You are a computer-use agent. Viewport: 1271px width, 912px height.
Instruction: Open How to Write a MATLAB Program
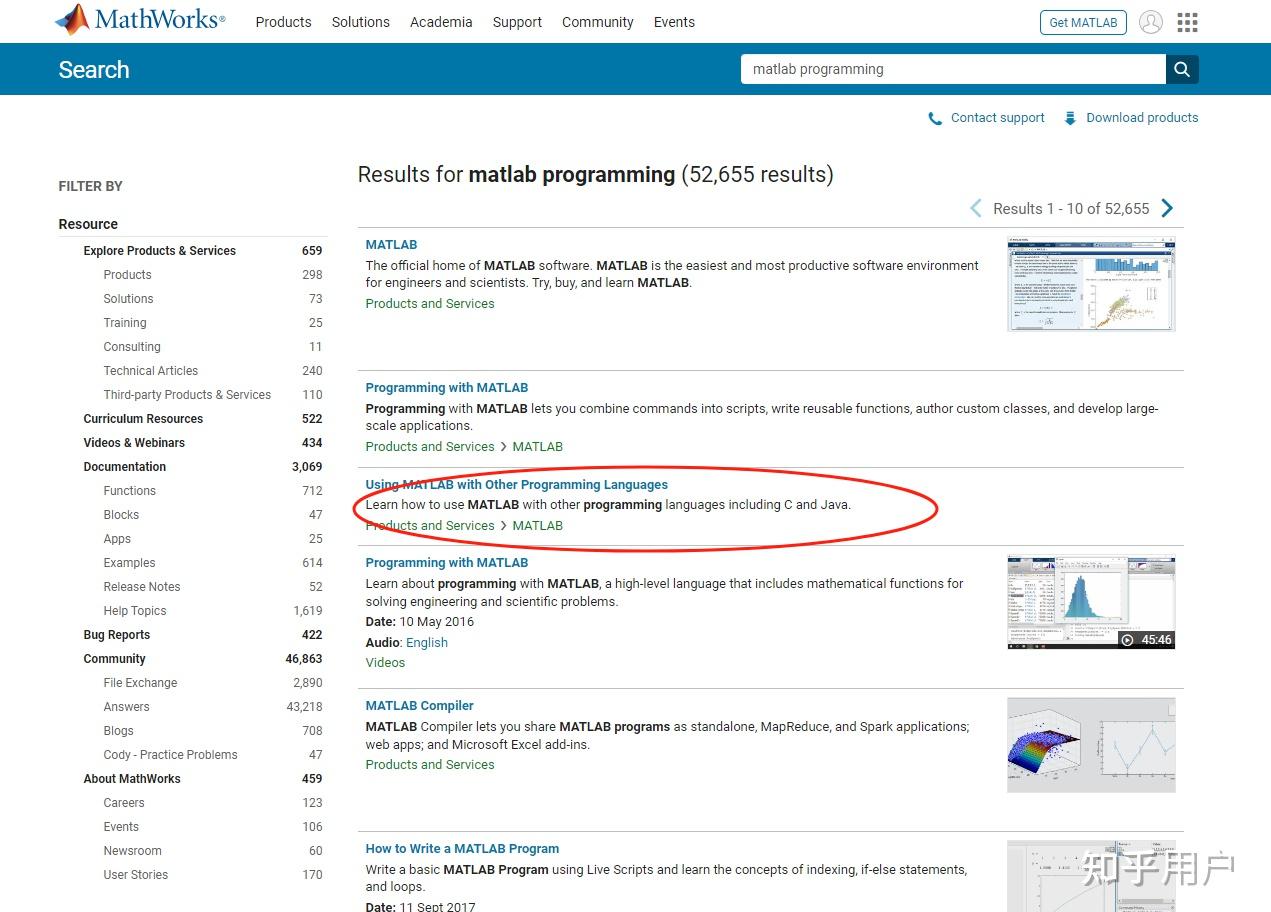[x=462, y=848]
